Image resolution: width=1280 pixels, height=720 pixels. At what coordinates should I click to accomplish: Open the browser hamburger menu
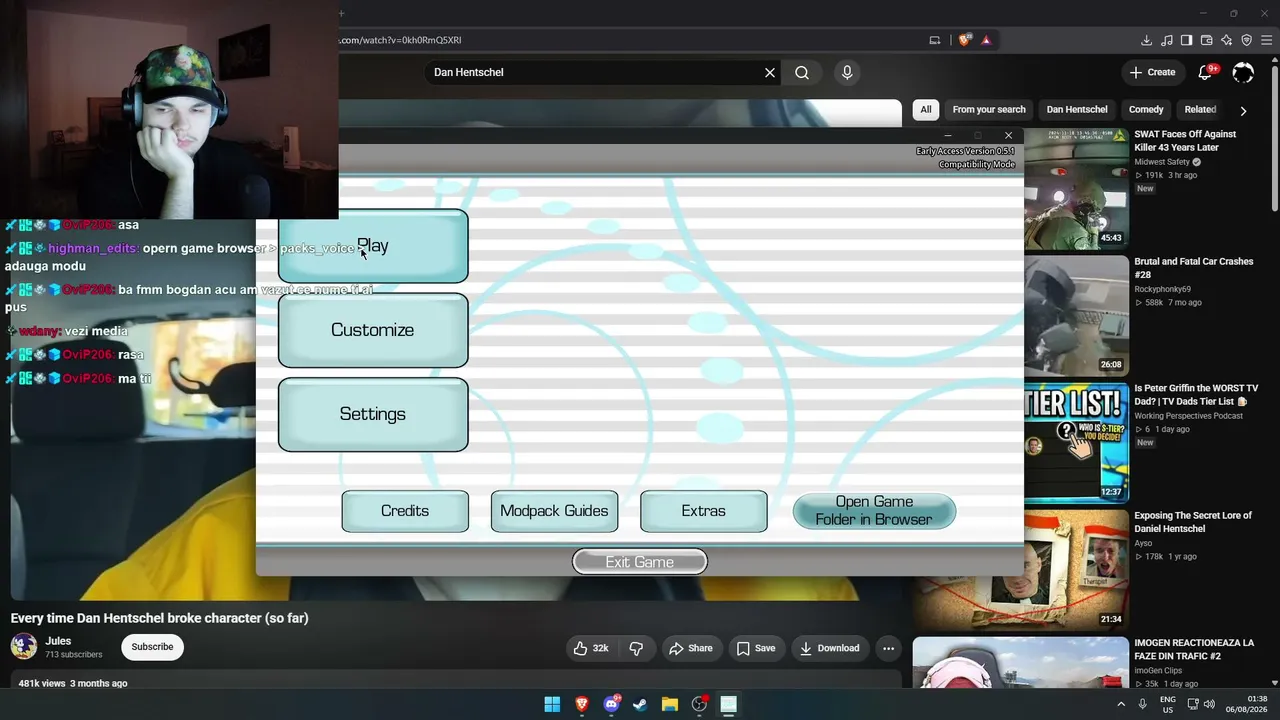(x=1266, y=40)
